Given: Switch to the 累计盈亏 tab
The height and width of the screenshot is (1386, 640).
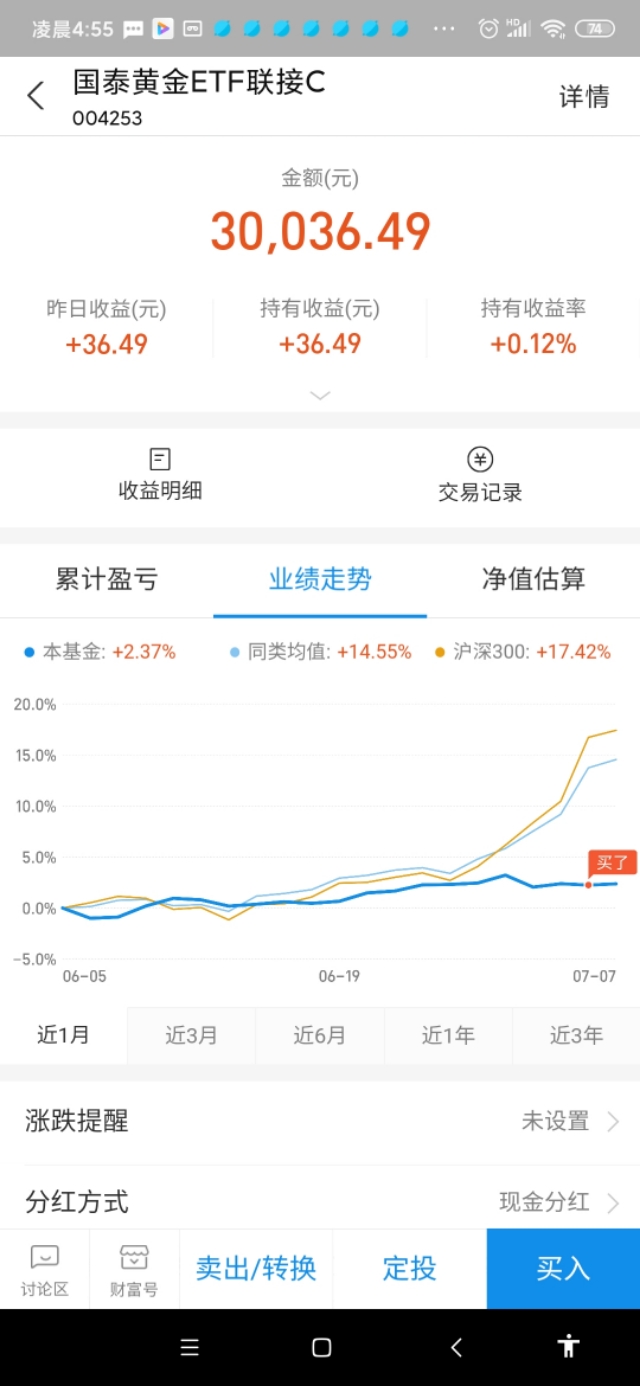Looking at the screenshot, I should tap(106, 580).
